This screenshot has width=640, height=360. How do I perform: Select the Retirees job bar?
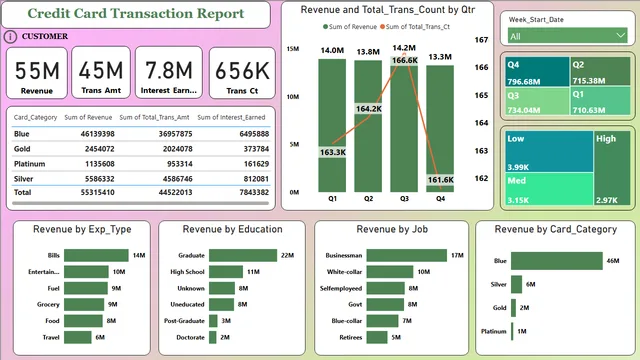[x=377, y=337]
